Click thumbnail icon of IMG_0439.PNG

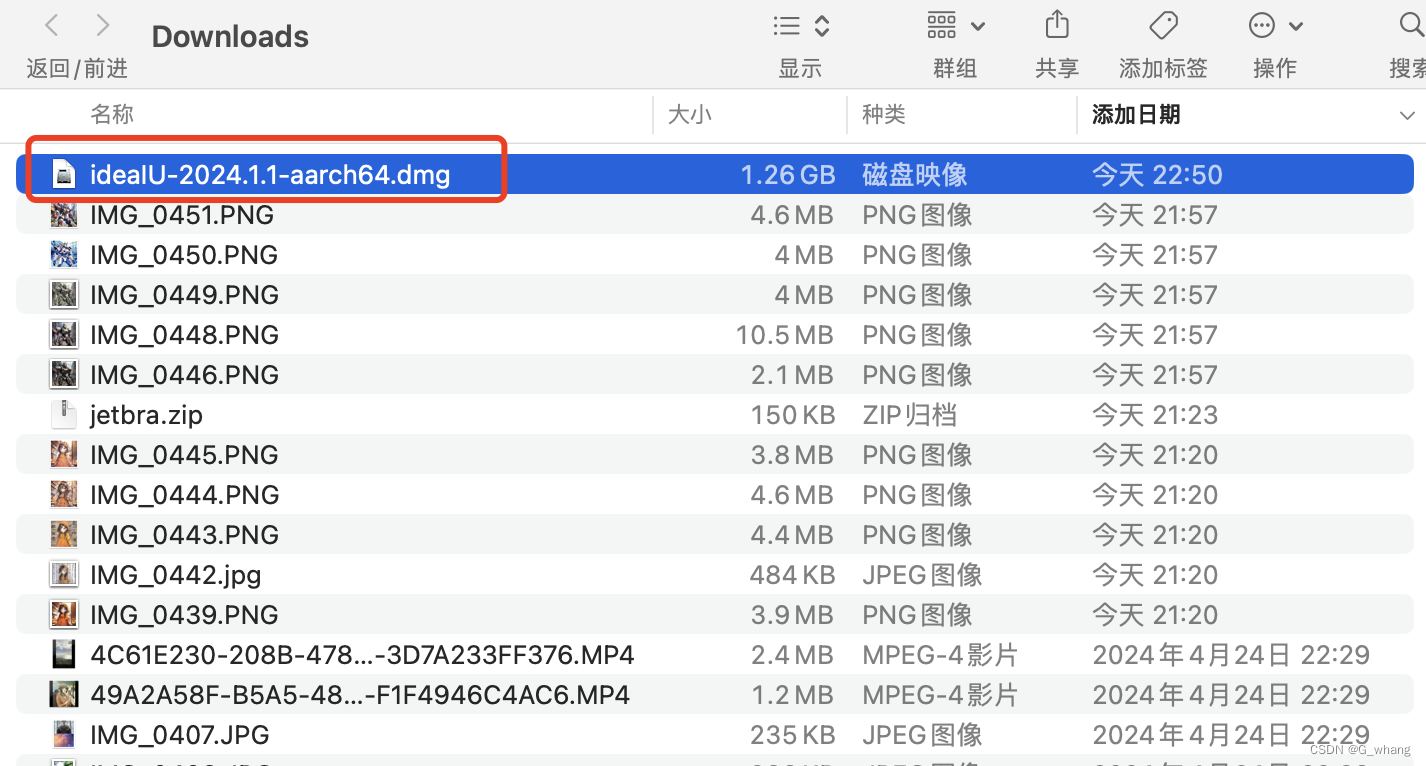coord(63,615)
